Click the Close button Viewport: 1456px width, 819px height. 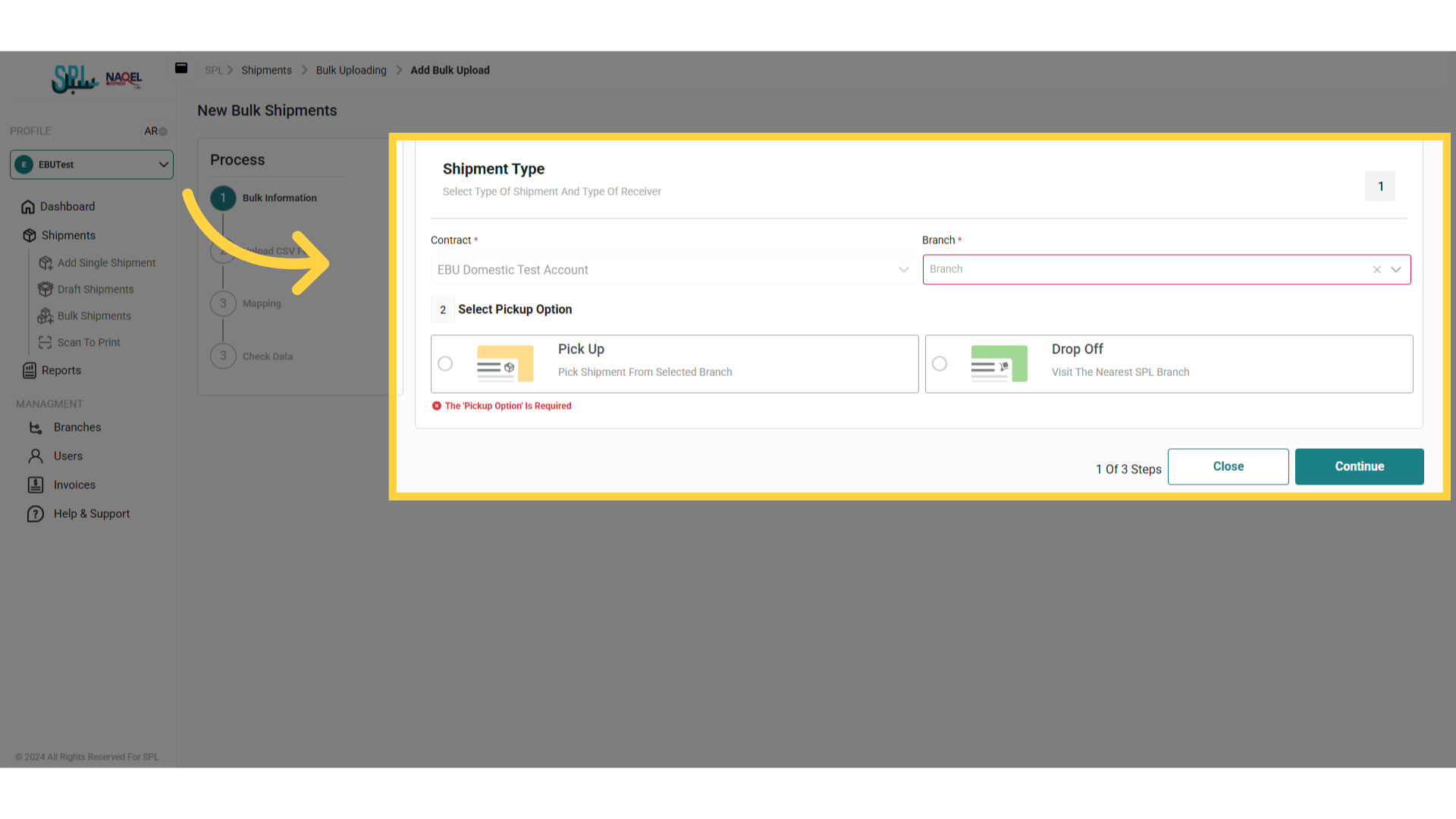pyautogui.click(x=1228, y=466)
